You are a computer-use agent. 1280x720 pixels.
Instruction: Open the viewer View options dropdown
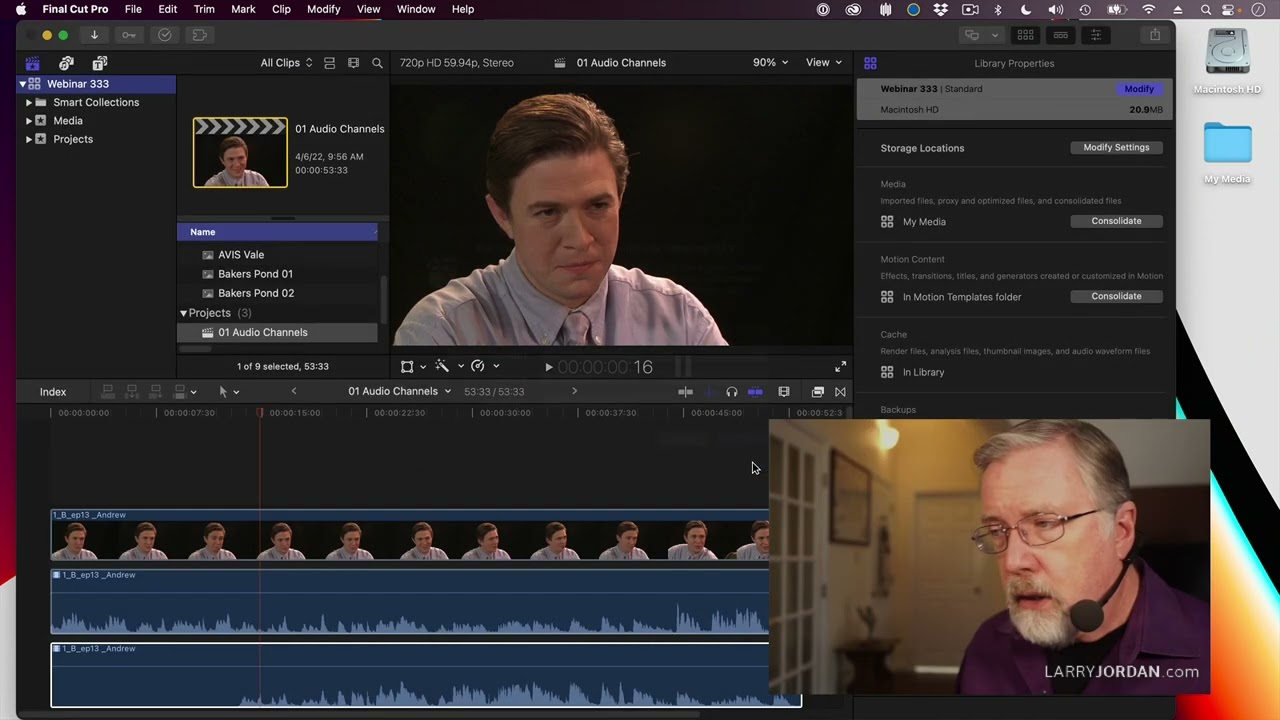coord(824,62)
